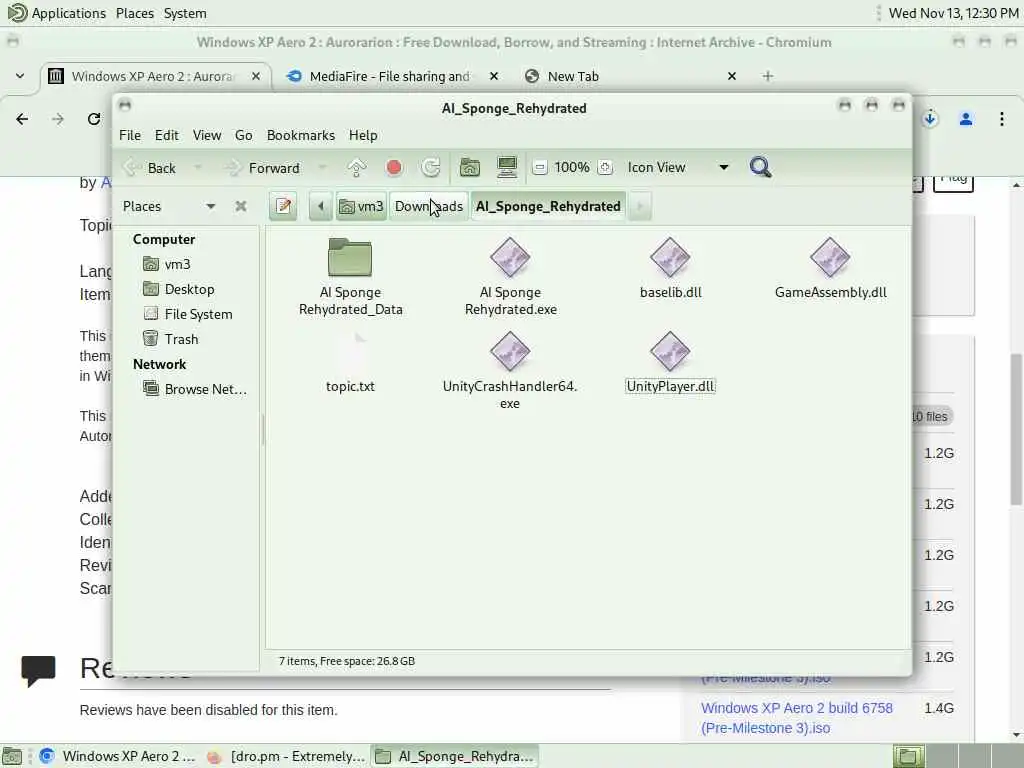1024x768 pixels.
Task: Click Chromium page vertical scrollbar
Action: (x=1016, y=428)
